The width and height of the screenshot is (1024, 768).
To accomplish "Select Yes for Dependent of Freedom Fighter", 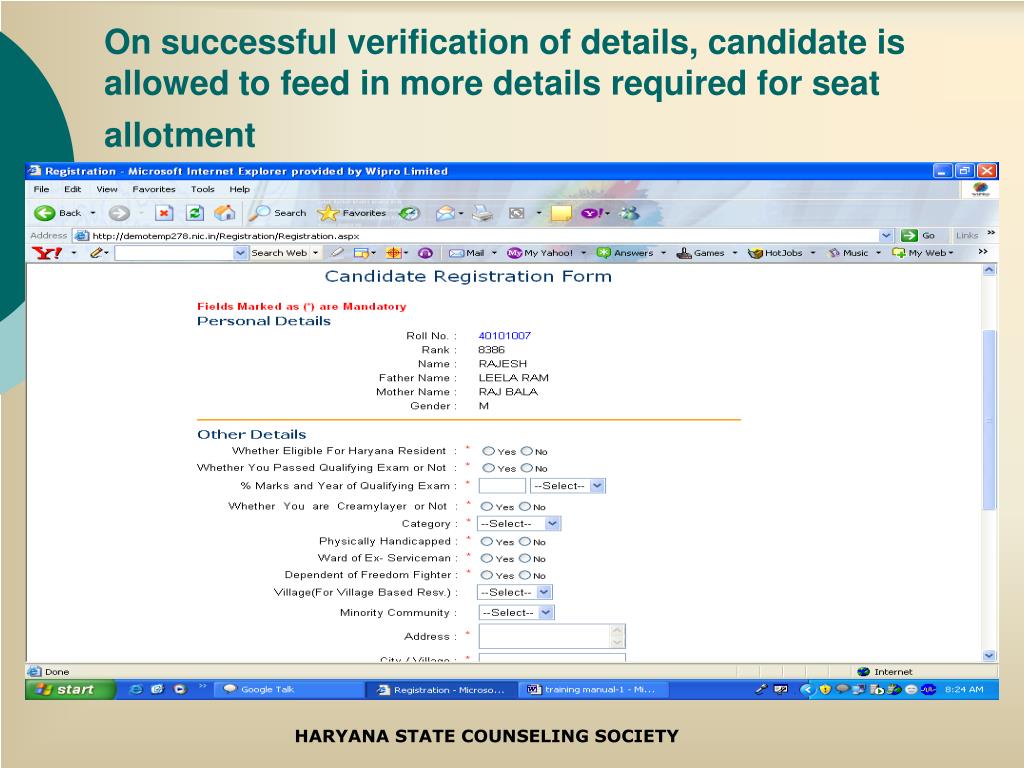I will pos(487,575).
